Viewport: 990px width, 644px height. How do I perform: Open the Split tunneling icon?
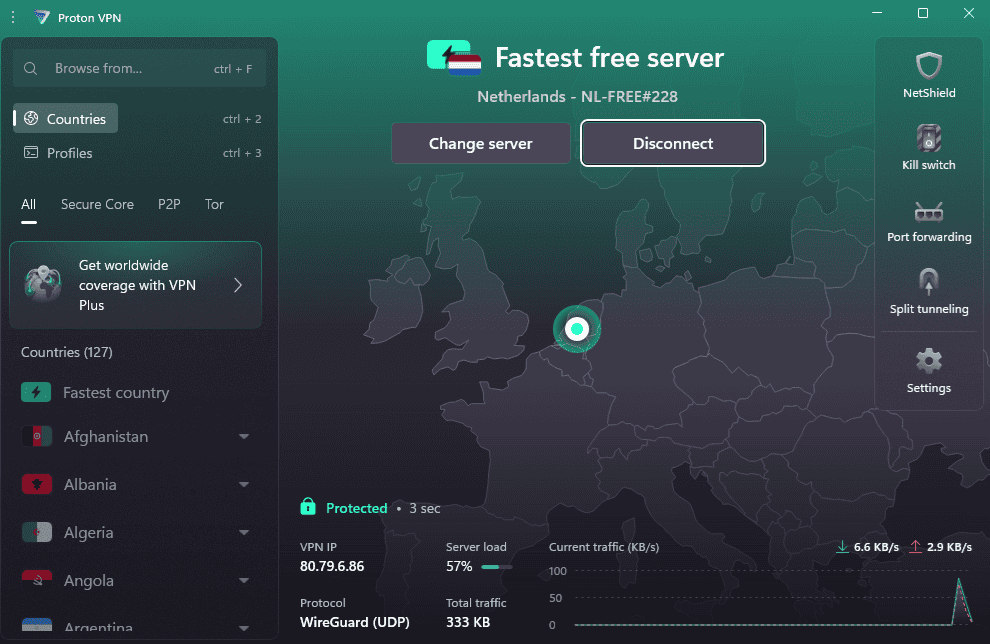[929, 283]
